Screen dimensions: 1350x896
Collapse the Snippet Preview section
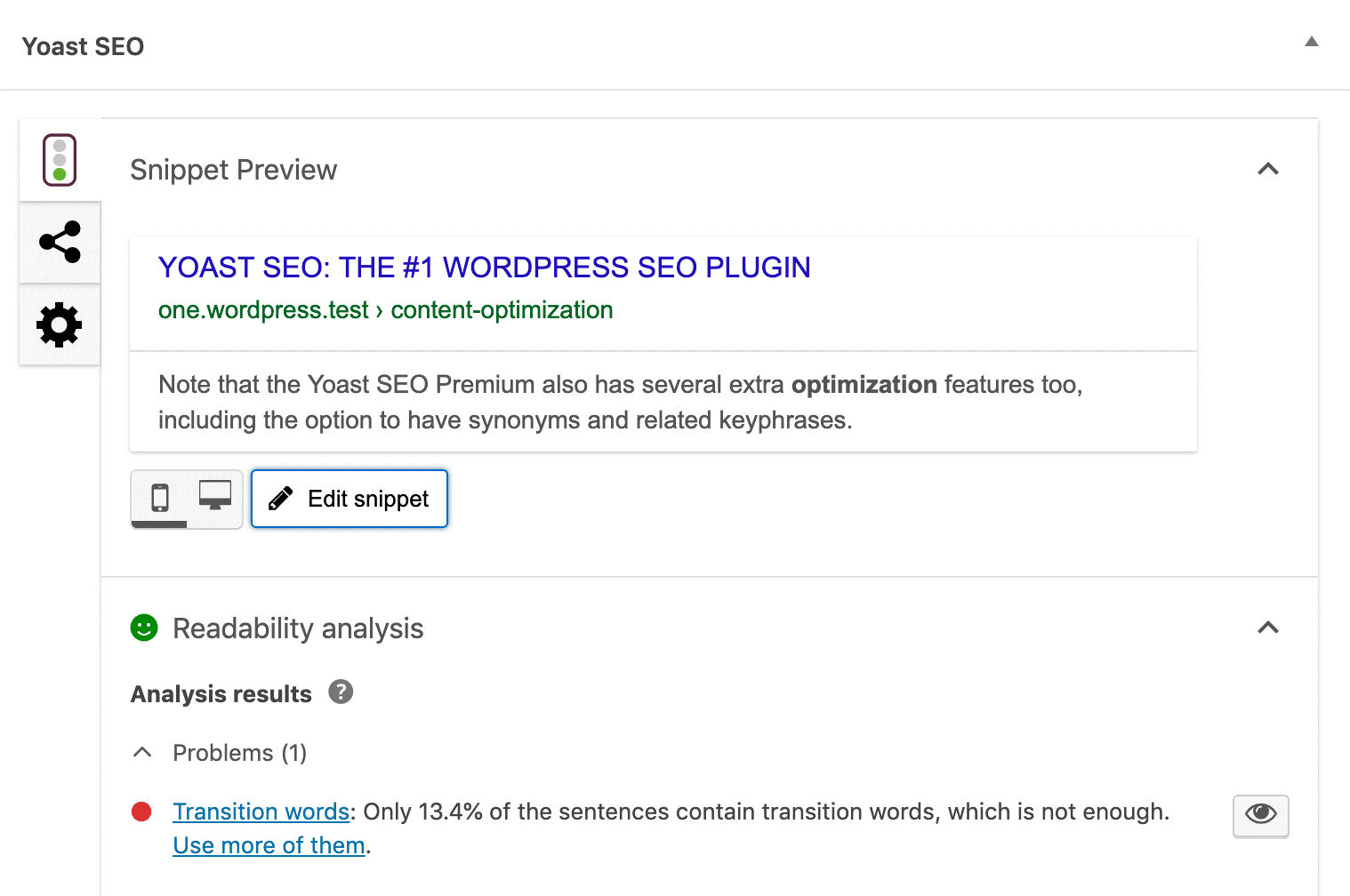tap(1269, 169)
